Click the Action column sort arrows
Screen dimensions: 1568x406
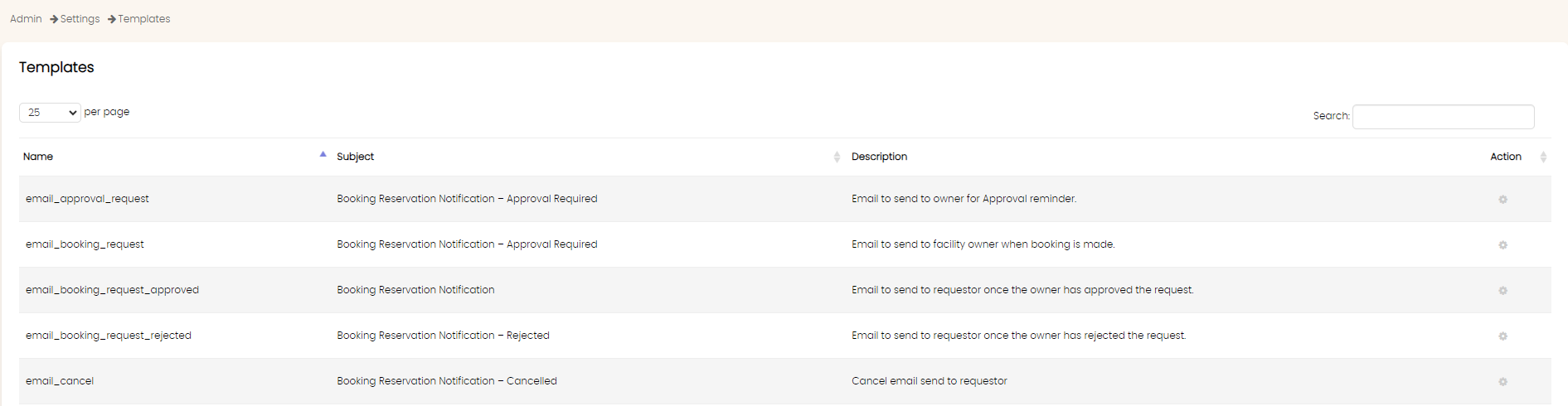click(1543, 157)
